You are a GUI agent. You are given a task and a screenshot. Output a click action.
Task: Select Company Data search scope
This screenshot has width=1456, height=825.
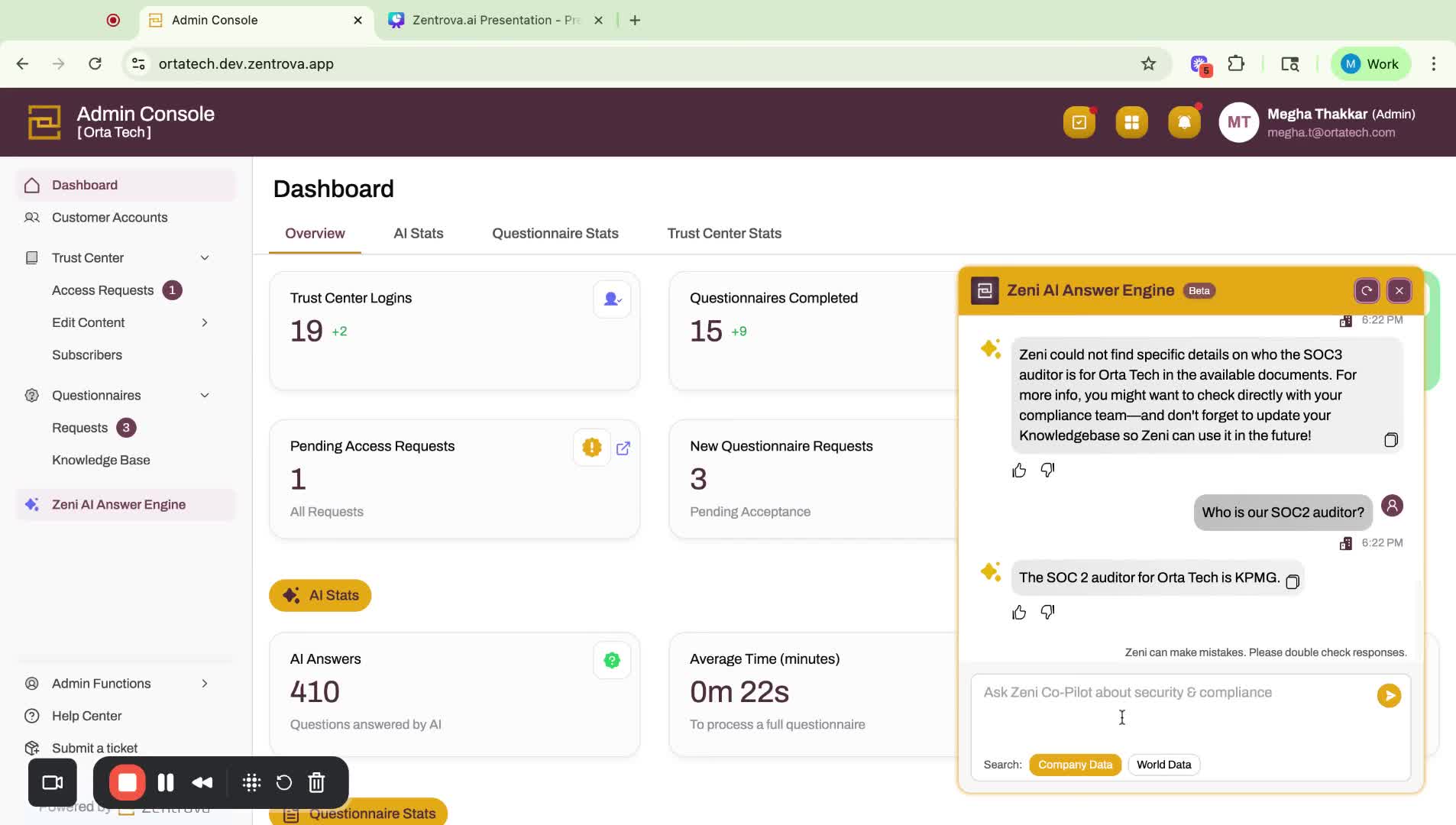pyautogui.click(x=1075, y=765)
